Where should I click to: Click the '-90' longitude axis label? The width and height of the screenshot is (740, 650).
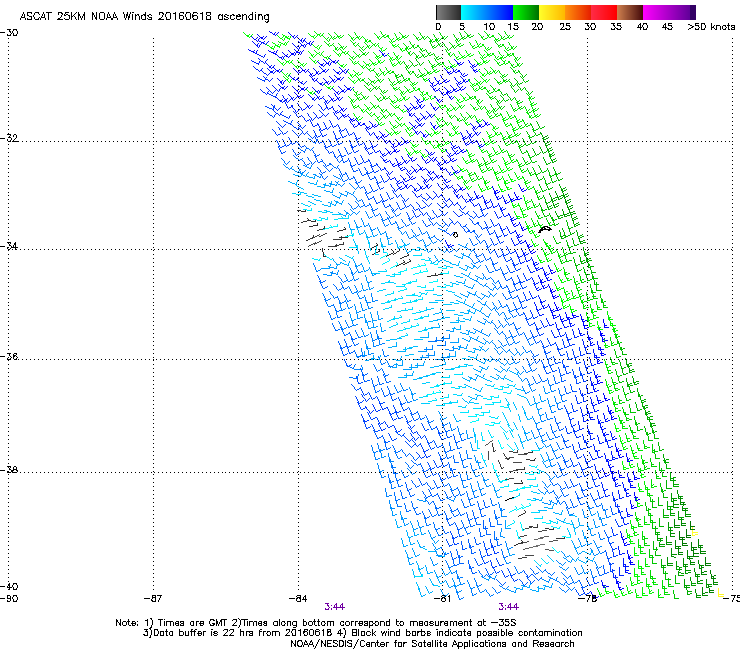point(9,599)
